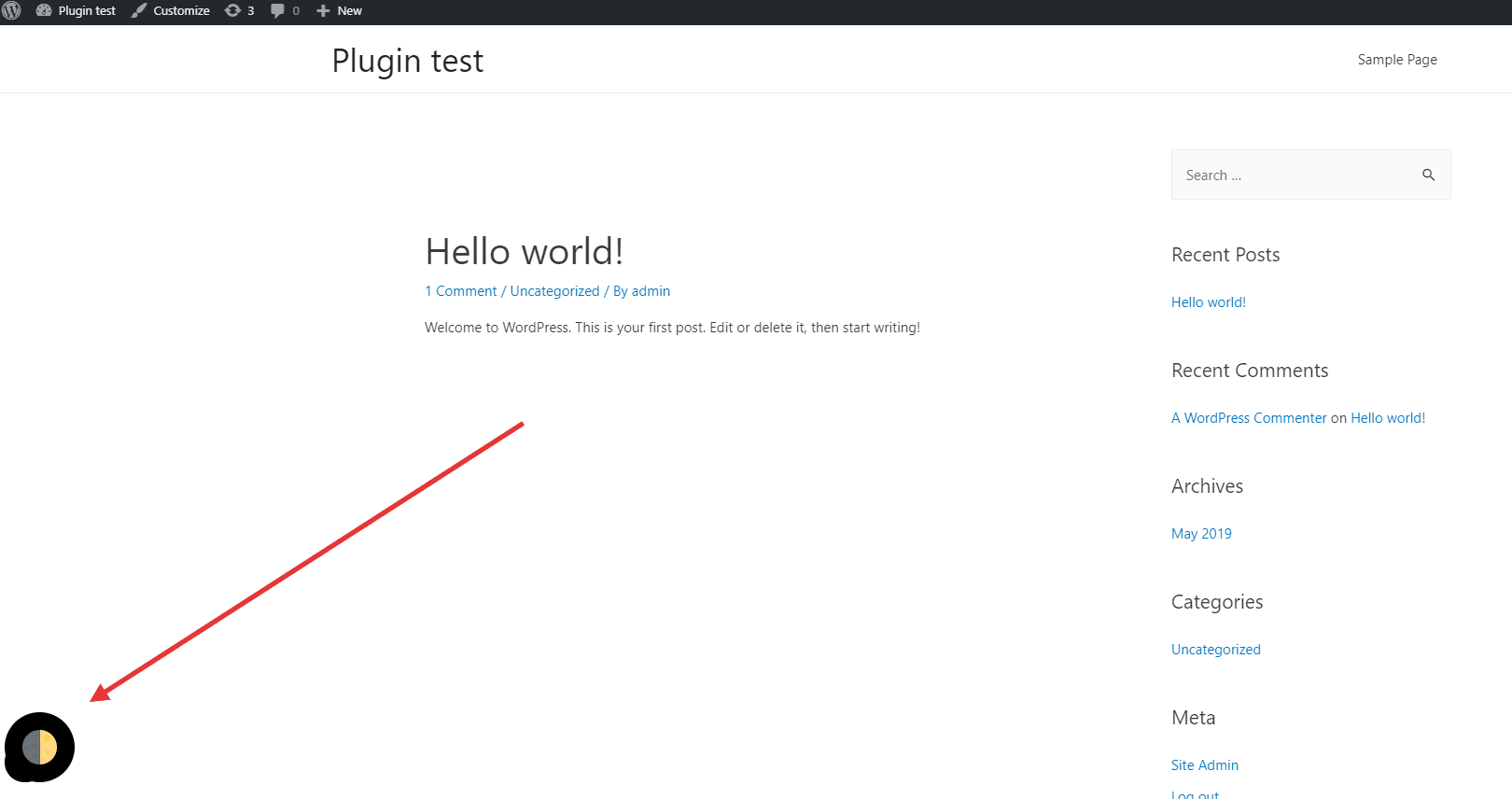Open Customize in the admin bar

[x=171, y=11]
